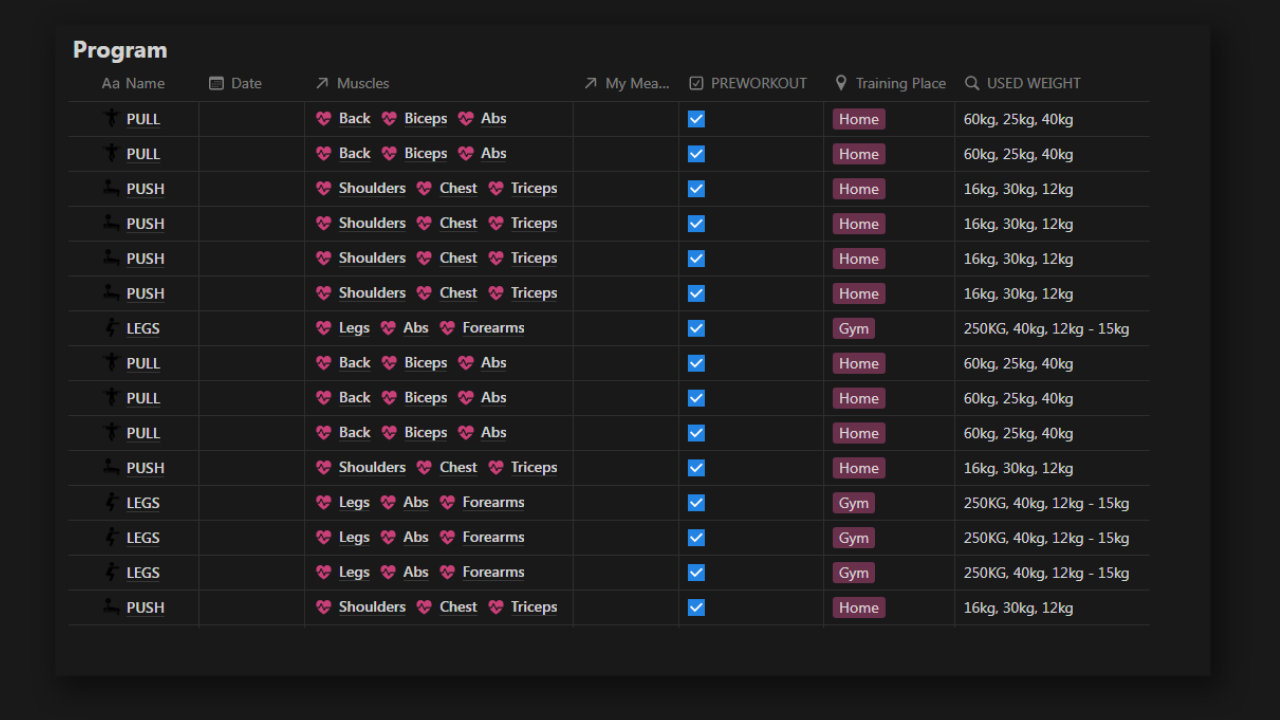Click the empty Date cell in first PULL row
Image resolution: width=1280 pixels, height=720 pixels.
(252, 119)
